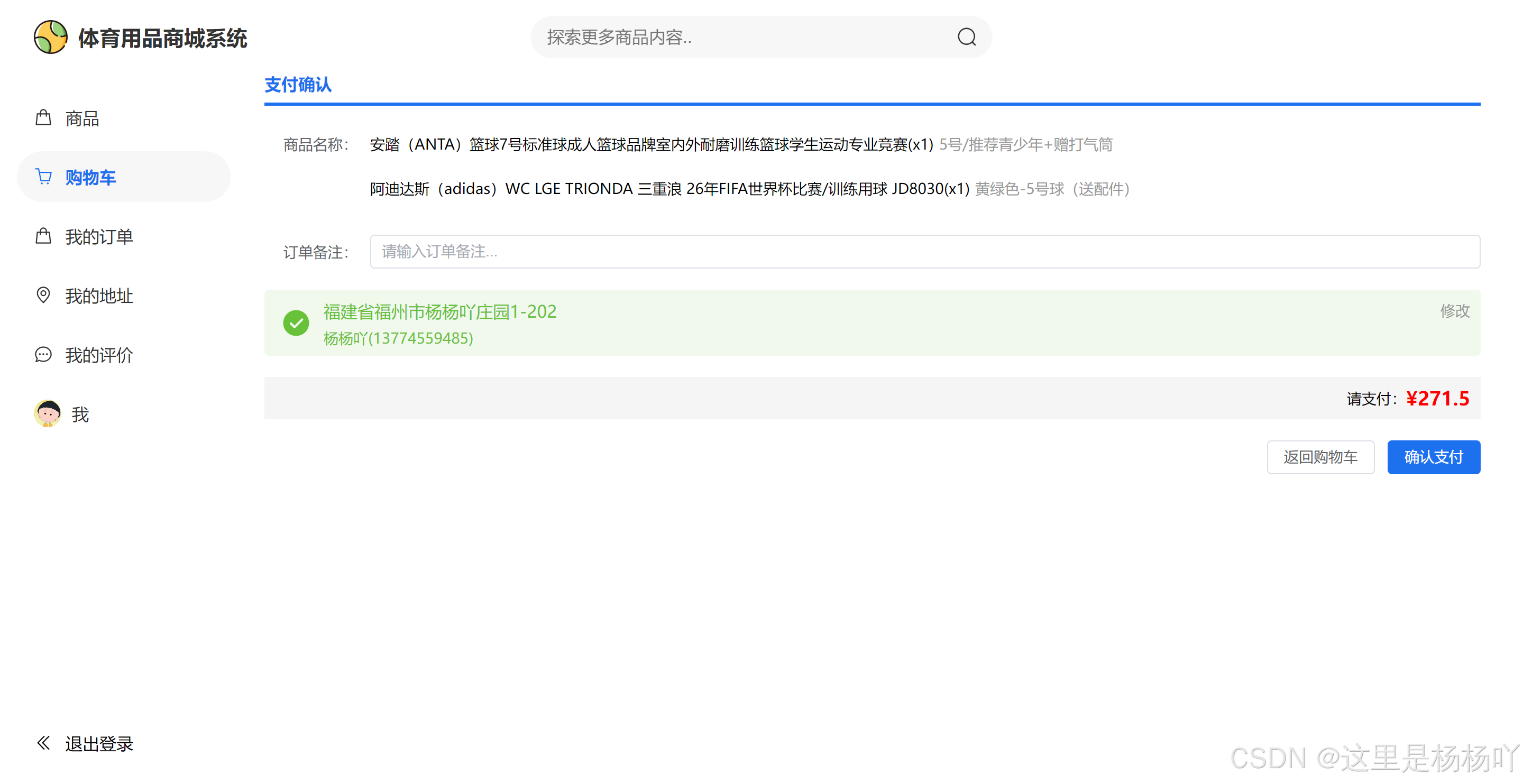Click the 商品名称 label
The height and width of the screenshot is (784, 1523).
pyautogui.click(x=316, y=145)
